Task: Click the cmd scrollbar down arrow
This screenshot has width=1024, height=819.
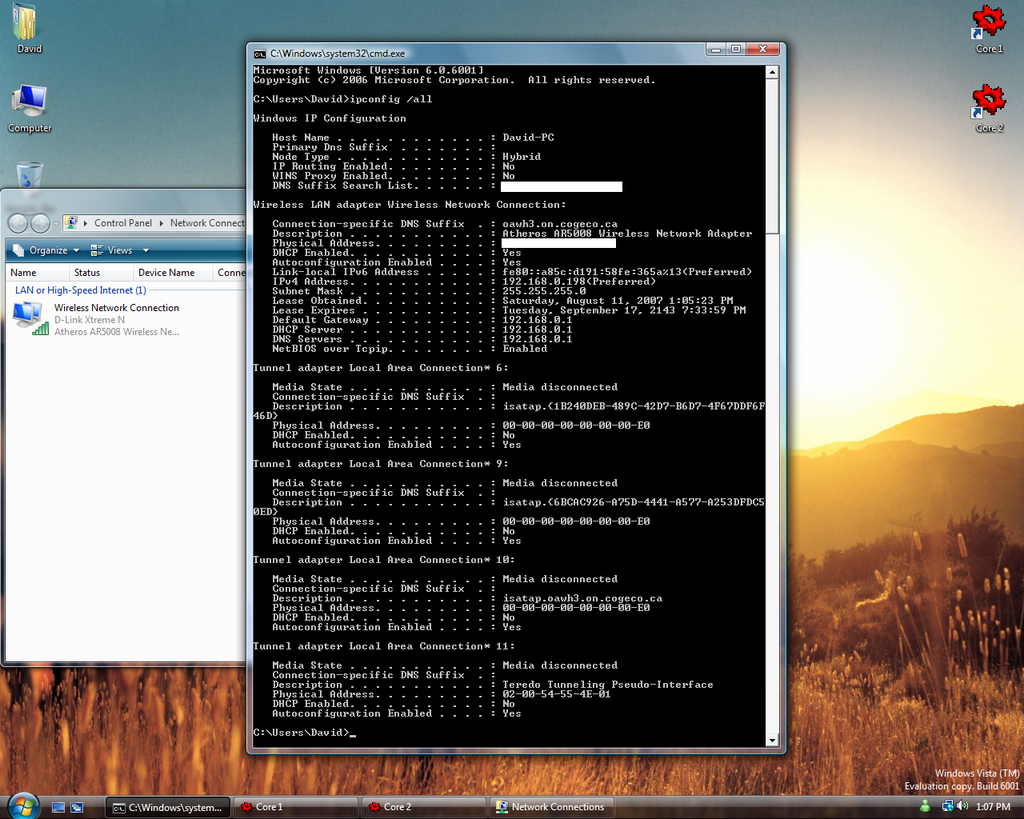Action: pyautogui.click(x=772, y=741)
